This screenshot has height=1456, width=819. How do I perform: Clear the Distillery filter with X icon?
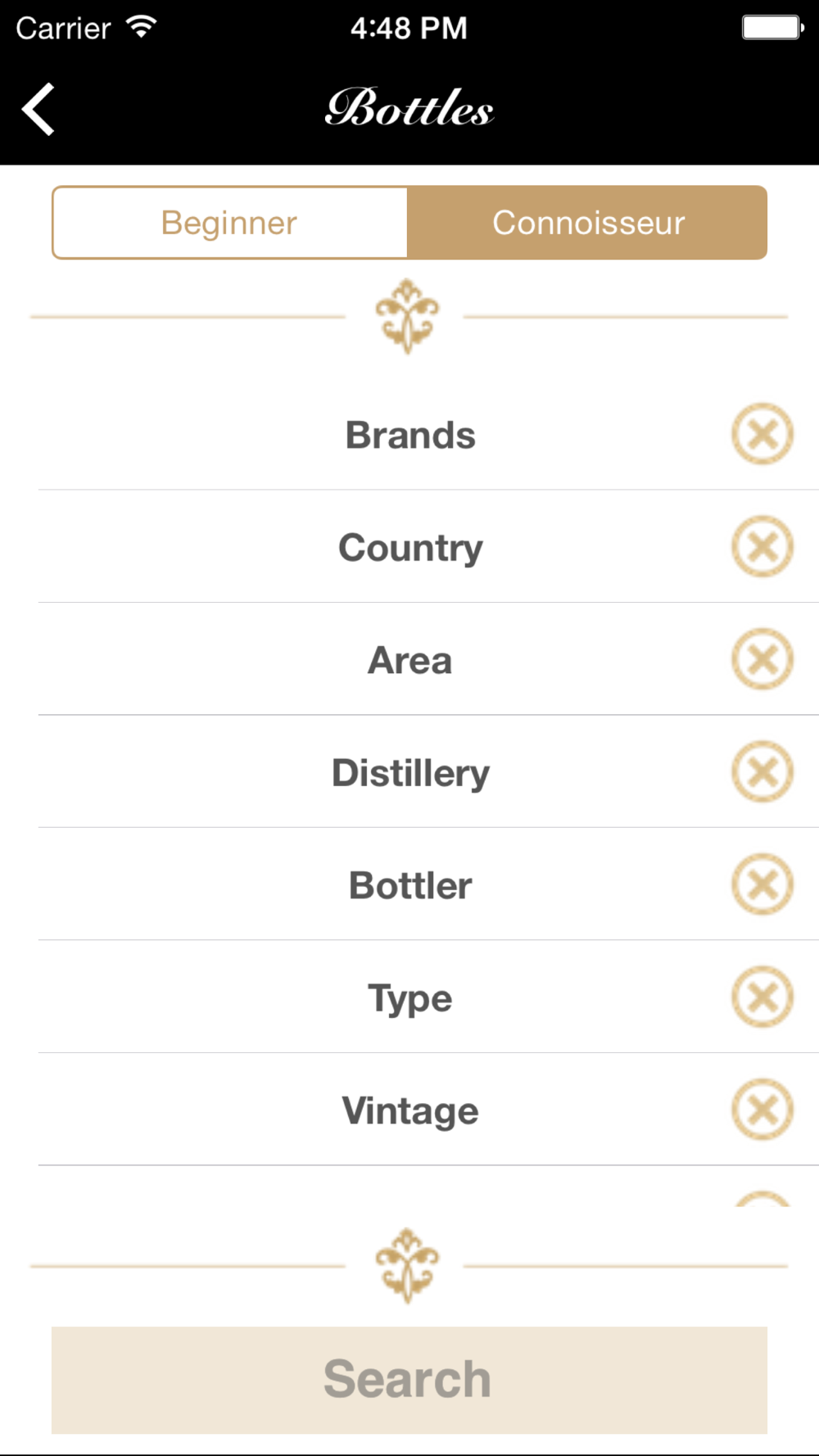[x=762, y=771]
